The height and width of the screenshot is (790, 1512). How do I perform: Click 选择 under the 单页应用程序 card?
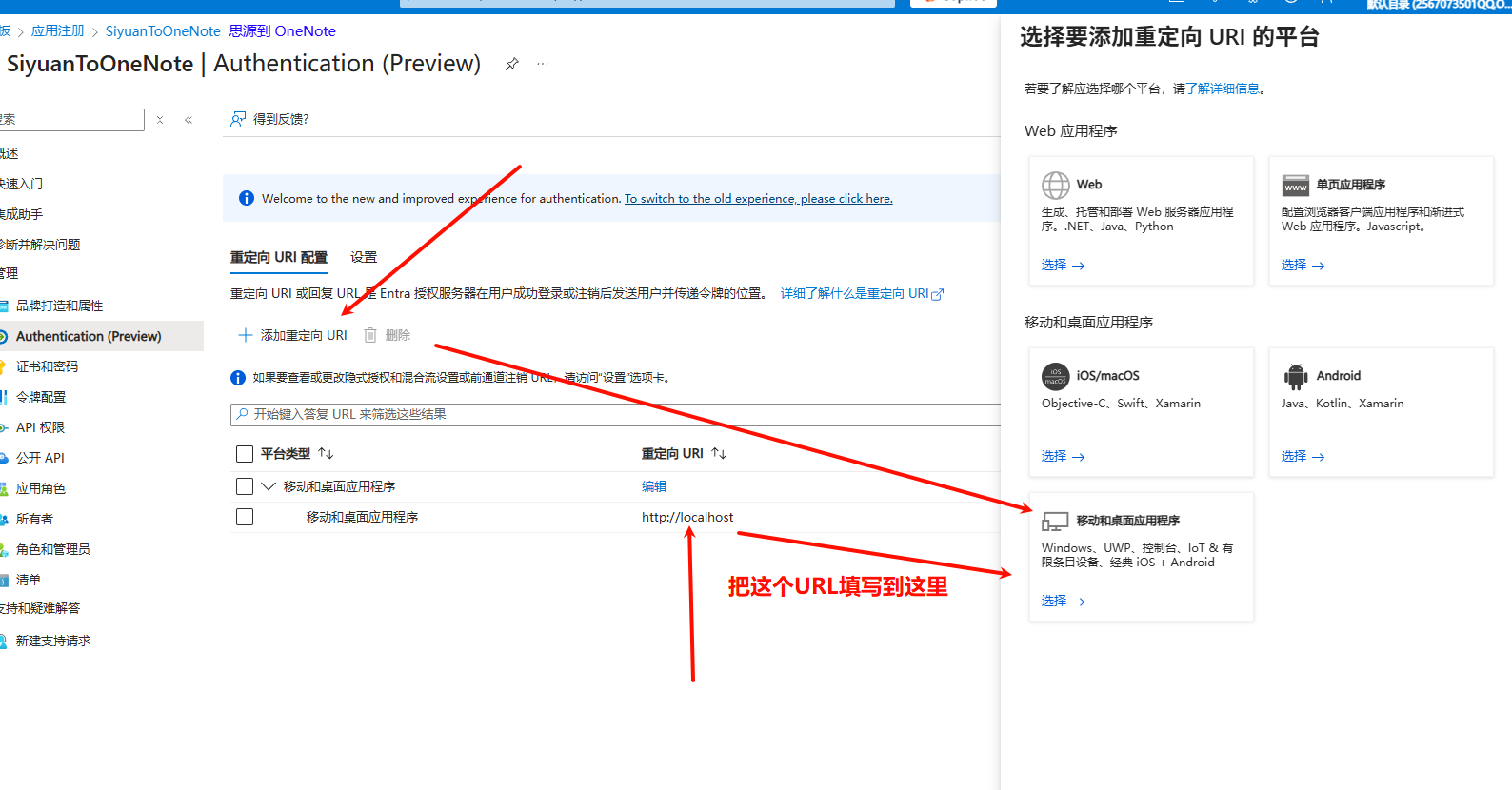click(1303, 265)
